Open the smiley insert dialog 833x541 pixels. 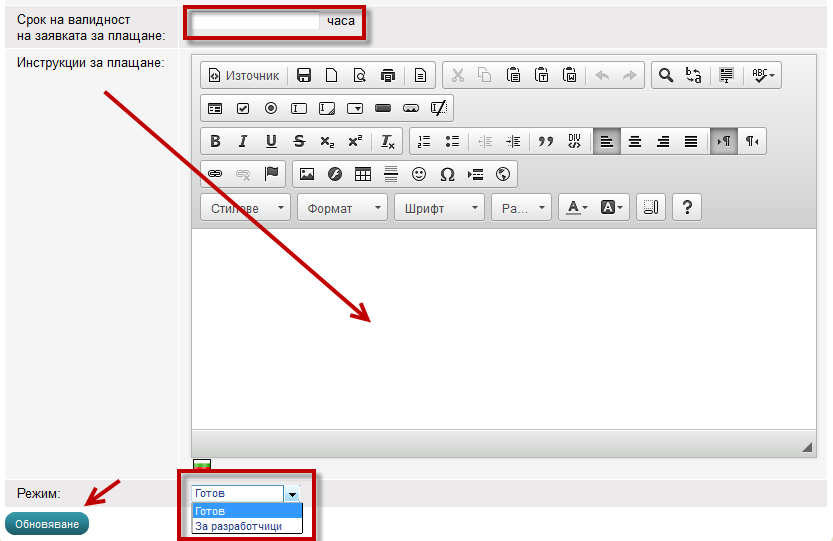point(419,174)
